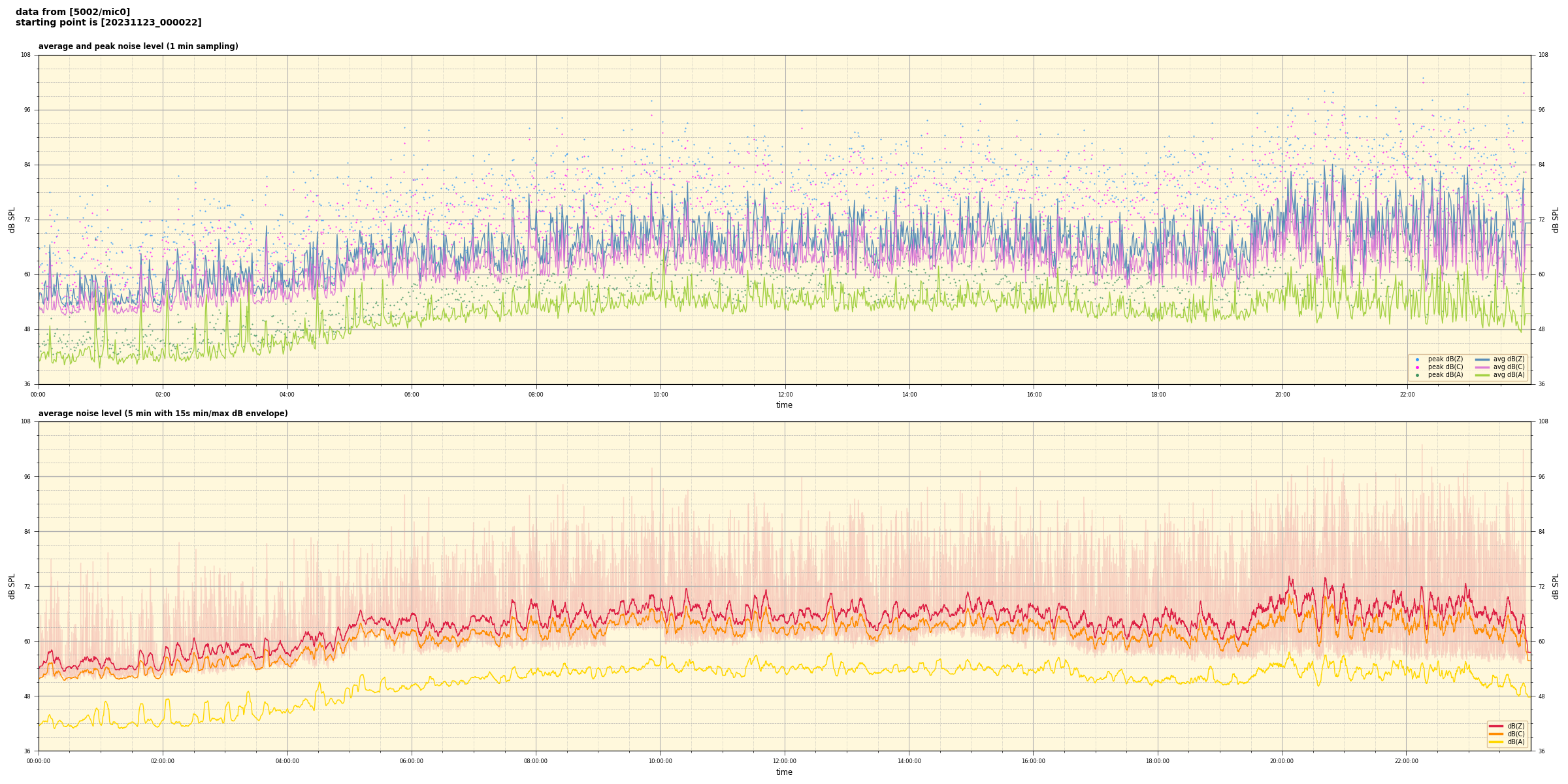The image size is (1568, 784).
Task: Click the avg dB(C) legend line
Action: [1482, 367]
